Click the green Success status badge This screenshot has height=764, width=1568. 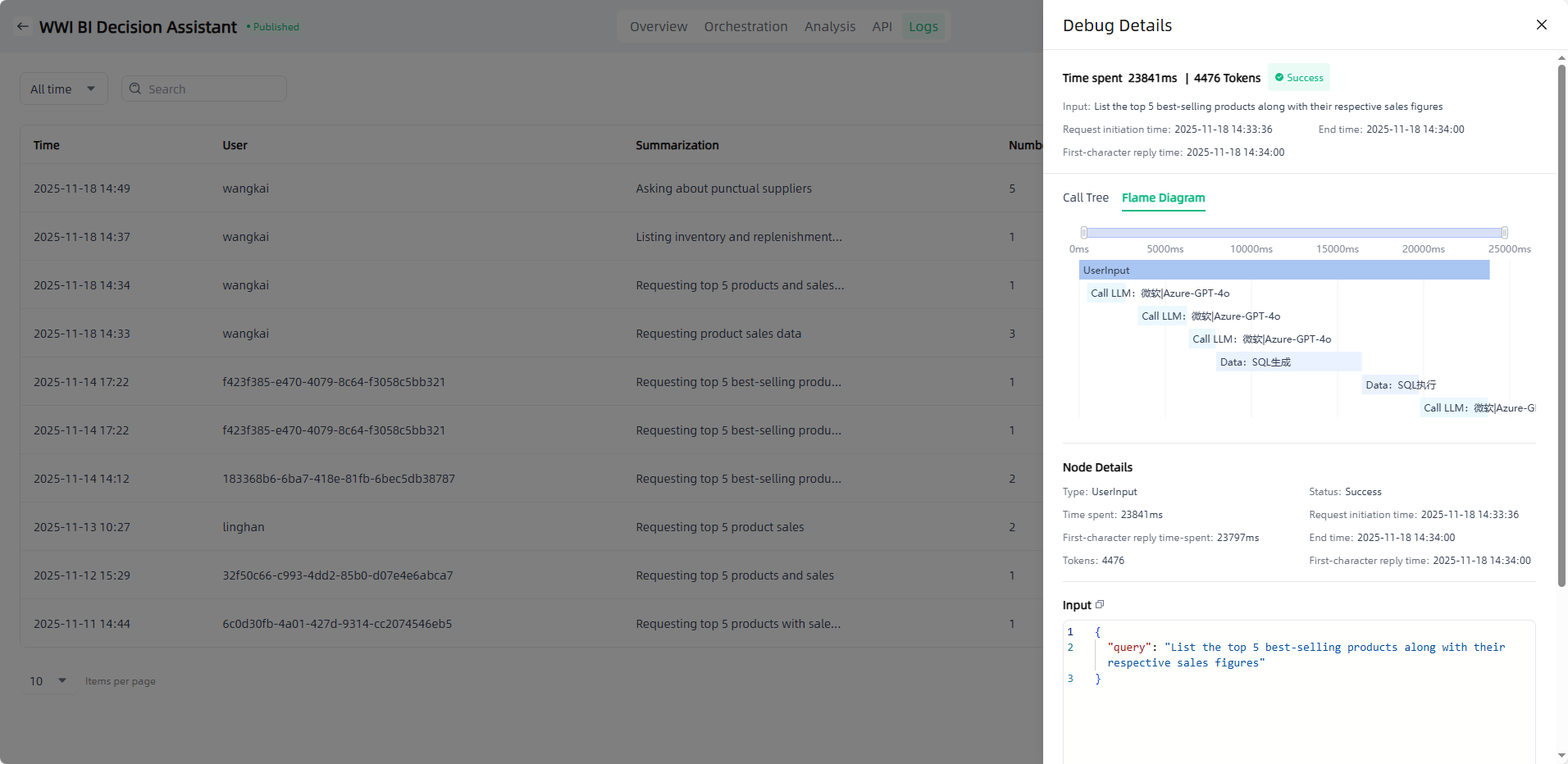tap(1298, 78)
